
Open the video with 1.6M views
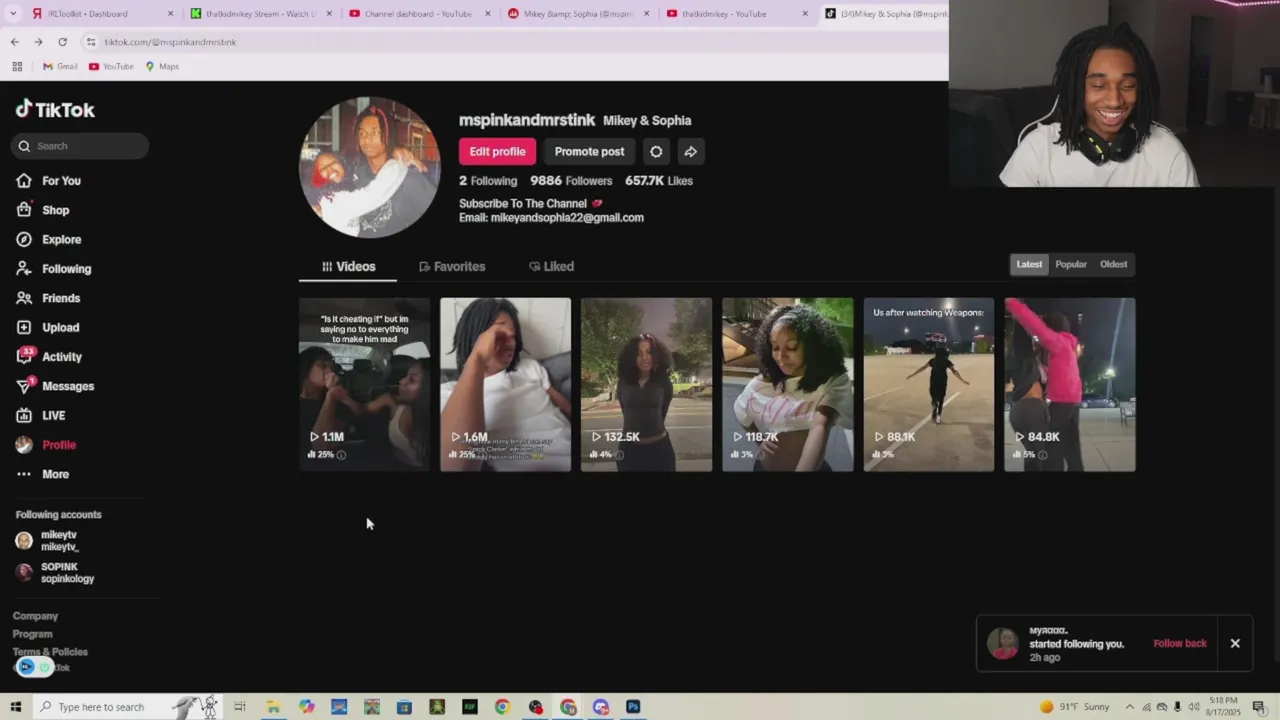pos(505,384)
